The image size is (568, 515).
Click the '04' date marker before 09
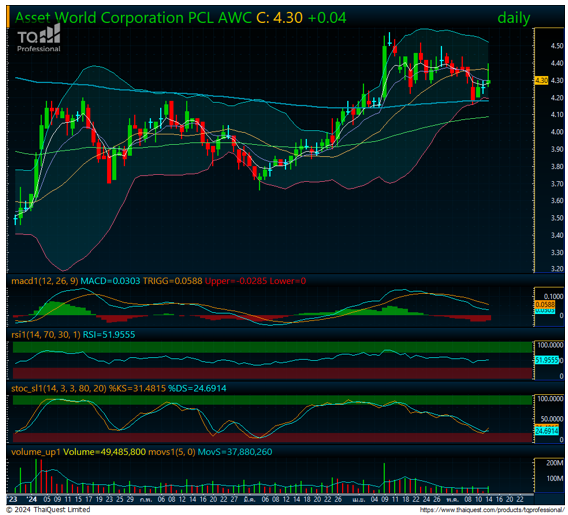point(374,499)
